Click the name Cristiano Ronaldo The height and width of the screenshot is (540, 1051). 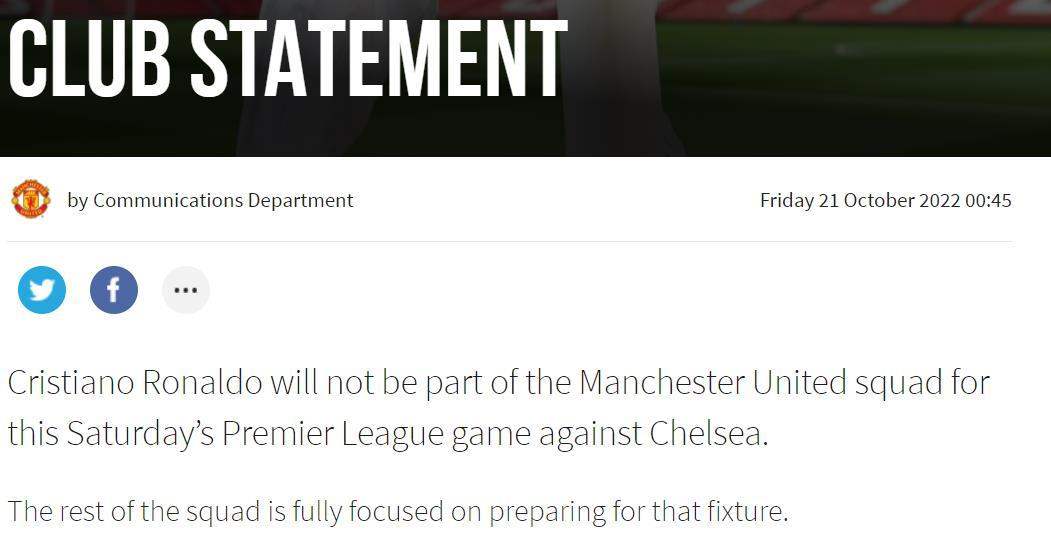[x=135, y=383]
